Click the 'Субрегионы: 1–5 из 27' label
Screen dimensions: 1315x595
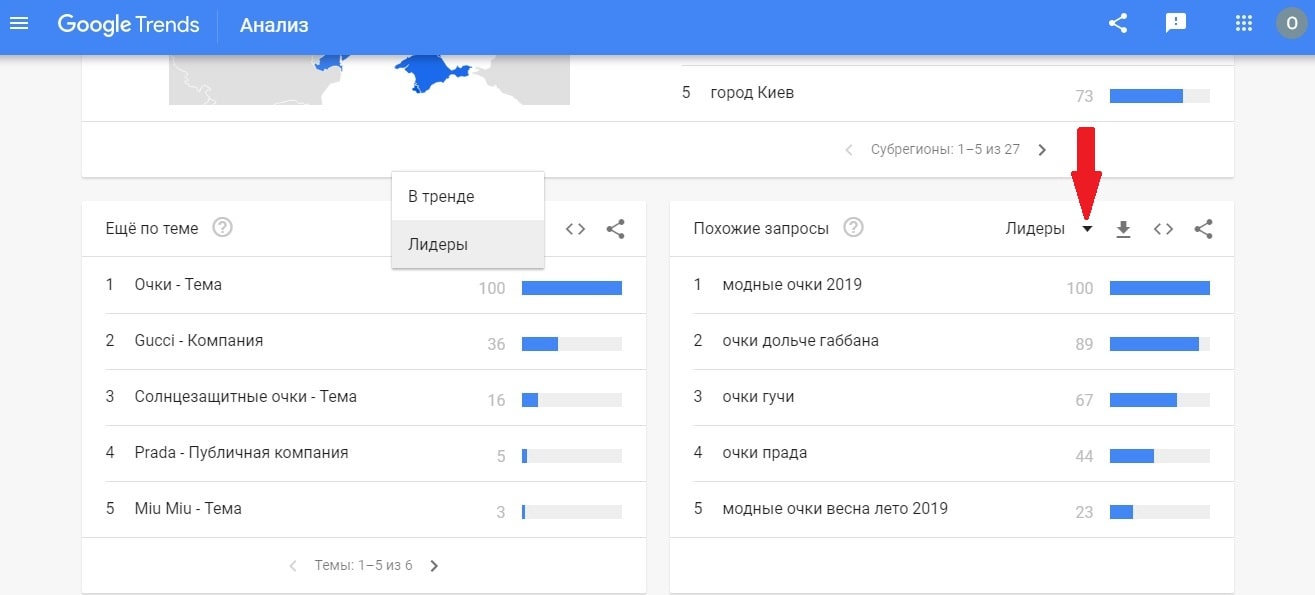[x=945, y=150]
